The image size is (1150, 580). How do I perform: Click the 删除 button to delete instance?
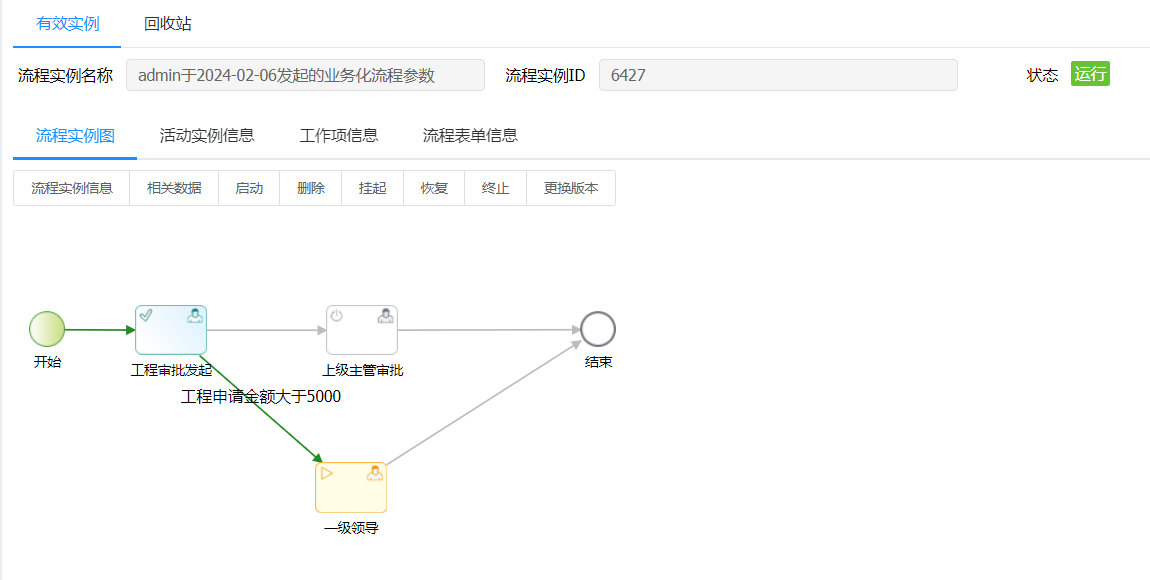310,188
